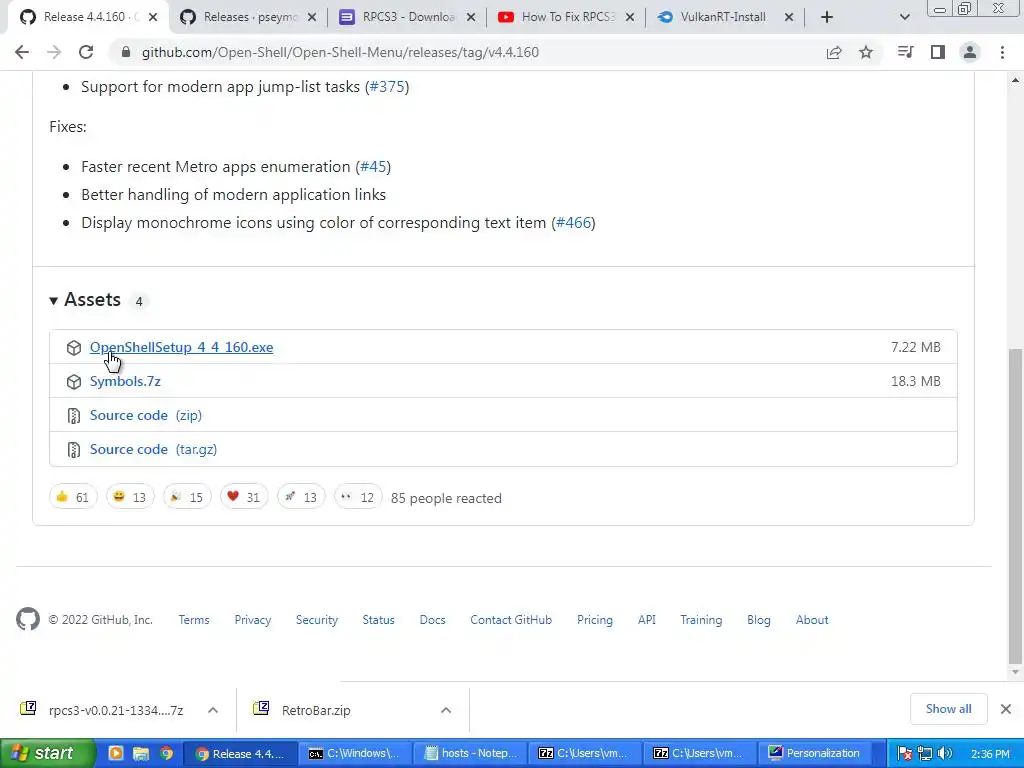Open the Chrome three-dot menu
The width and height of the screenshot is (1024, 768).
pos(1002,52)
